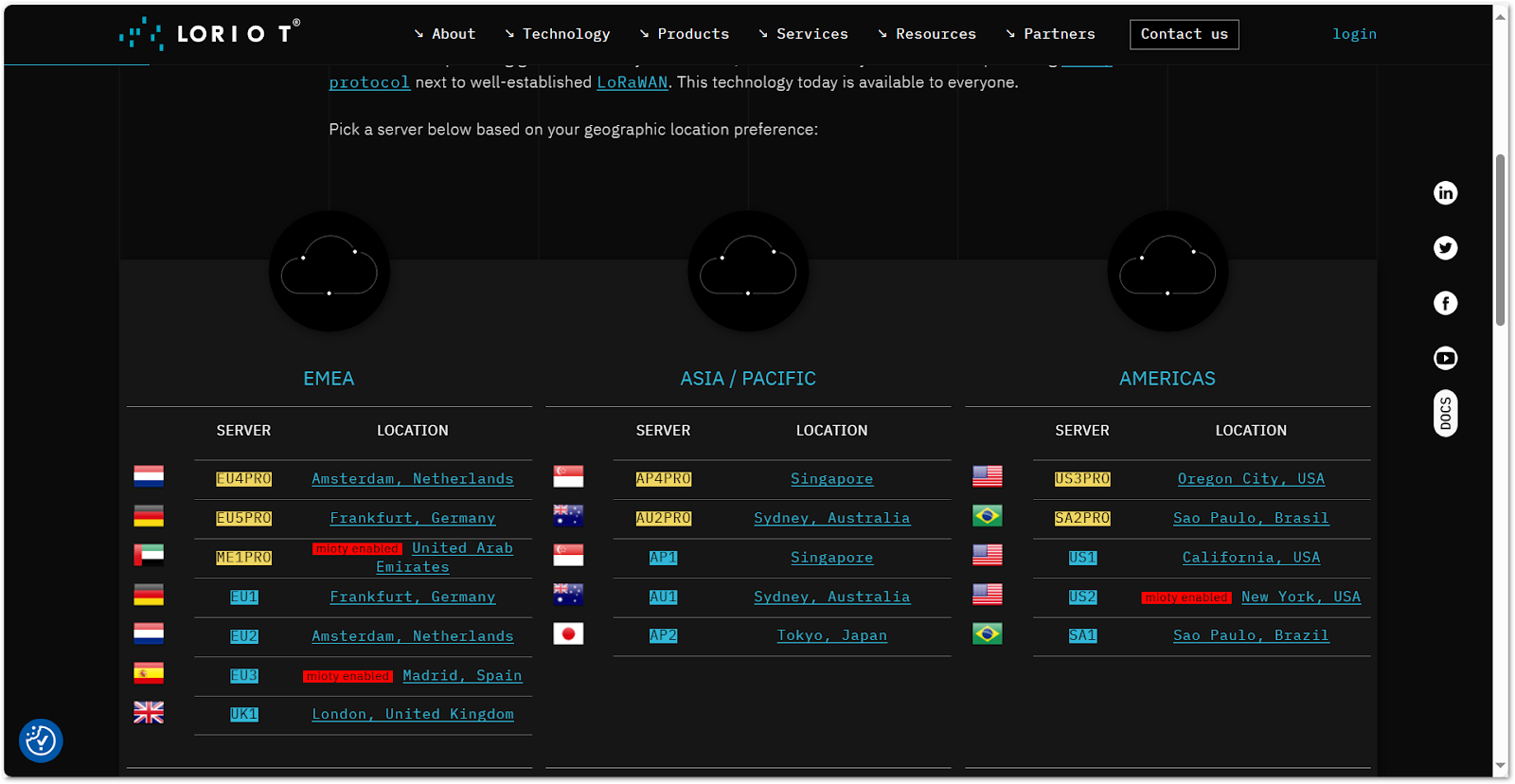Click the EMEA region heading
The width and height of the screenshot is (1515, 784).
tap(329, 379)
